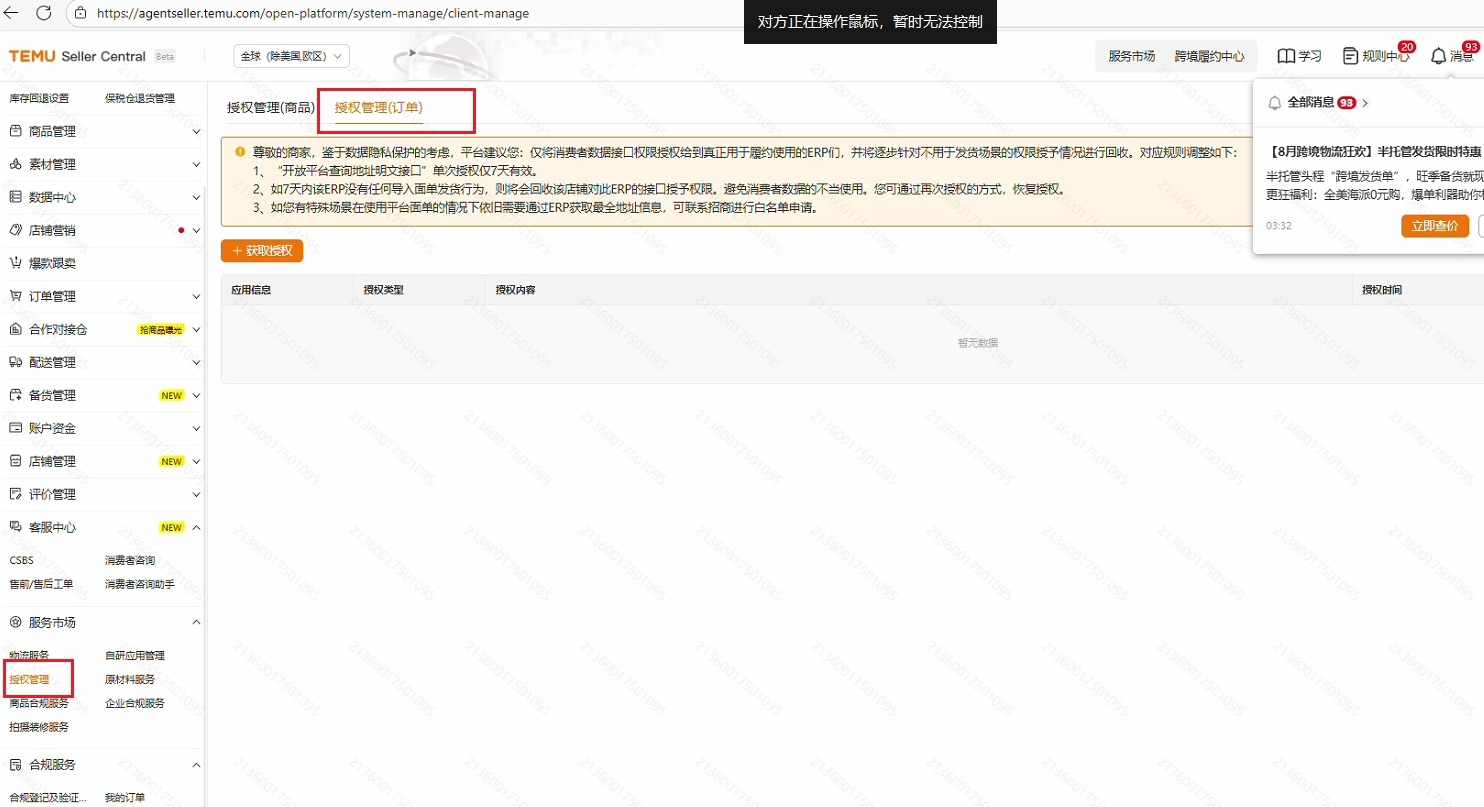This screenshot has width=1484, height=807.
Task: Expand the 数据中心 section chevron
Action: click(196, 197)
